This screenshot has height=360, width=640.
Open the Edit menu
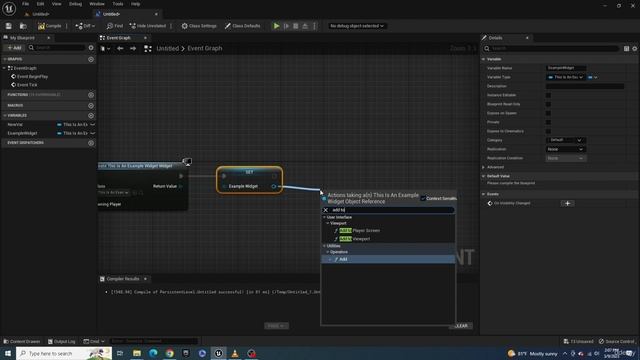tap(40, 4)
